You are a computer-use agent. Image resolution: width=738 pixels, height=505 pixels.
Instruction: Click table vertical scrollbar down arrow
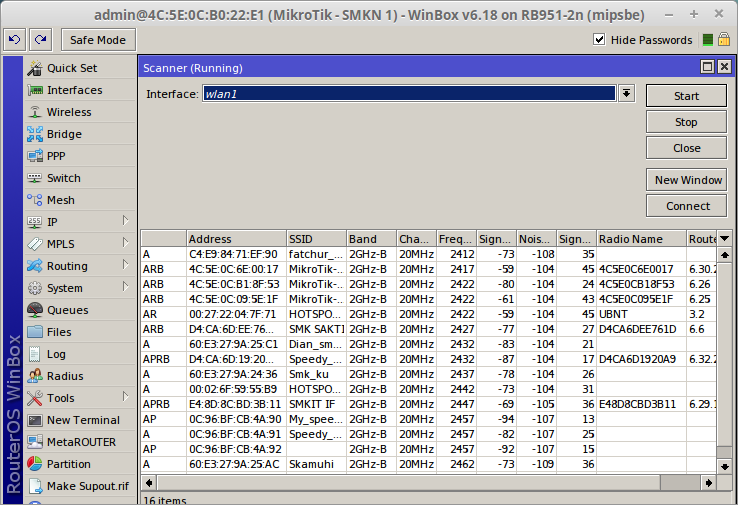point(725,466)
